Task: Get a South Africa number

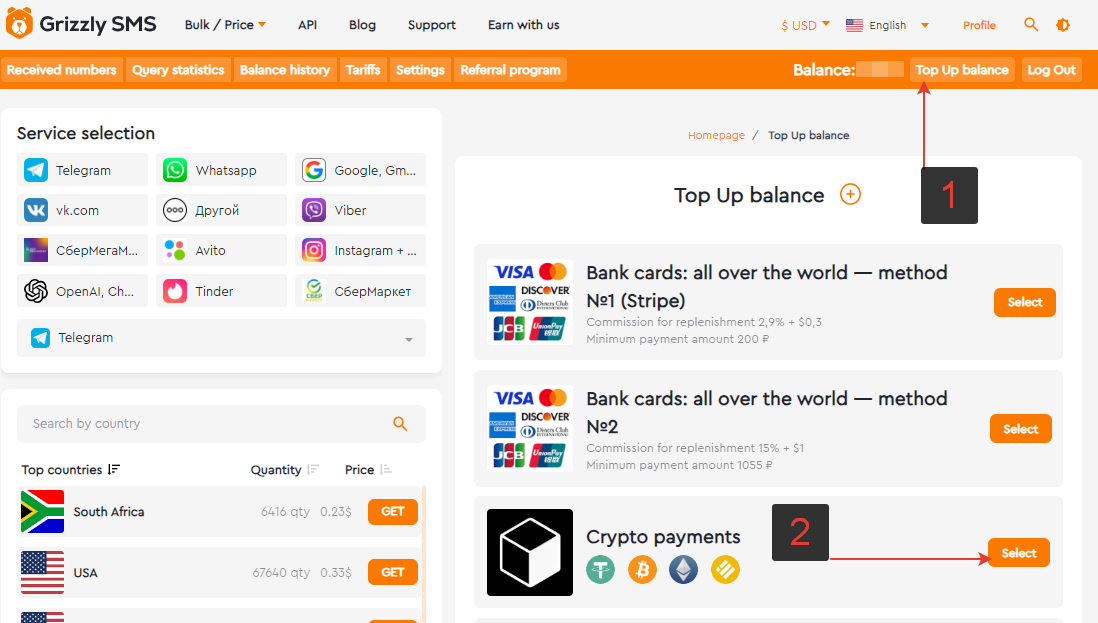Action: point(392,512)
